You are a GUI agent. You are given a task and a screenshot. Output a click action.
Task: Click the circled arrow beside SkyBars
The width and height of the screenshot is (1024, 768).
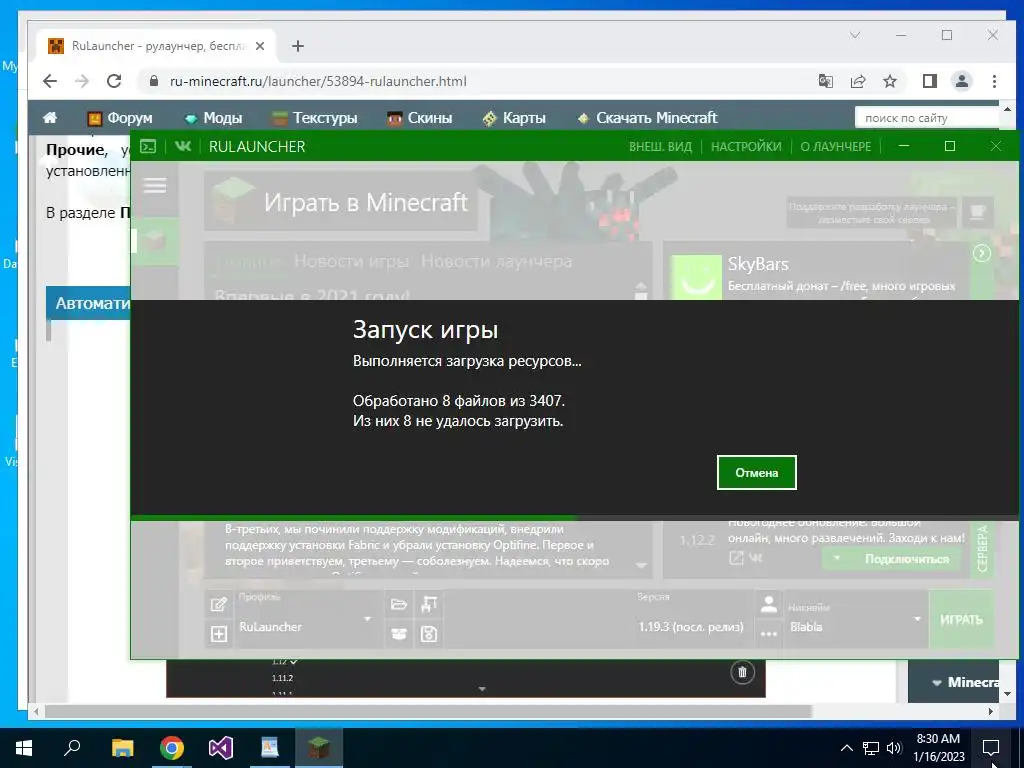tap(982, 253)
